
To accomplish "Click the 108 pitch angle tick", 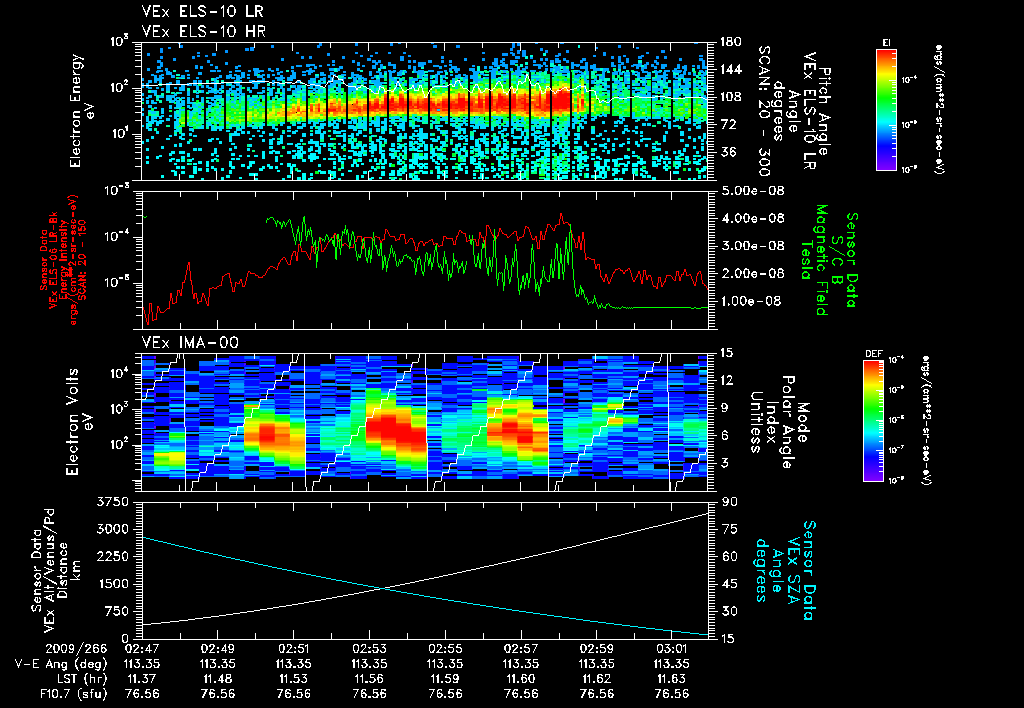I will [x=730, y=97].
